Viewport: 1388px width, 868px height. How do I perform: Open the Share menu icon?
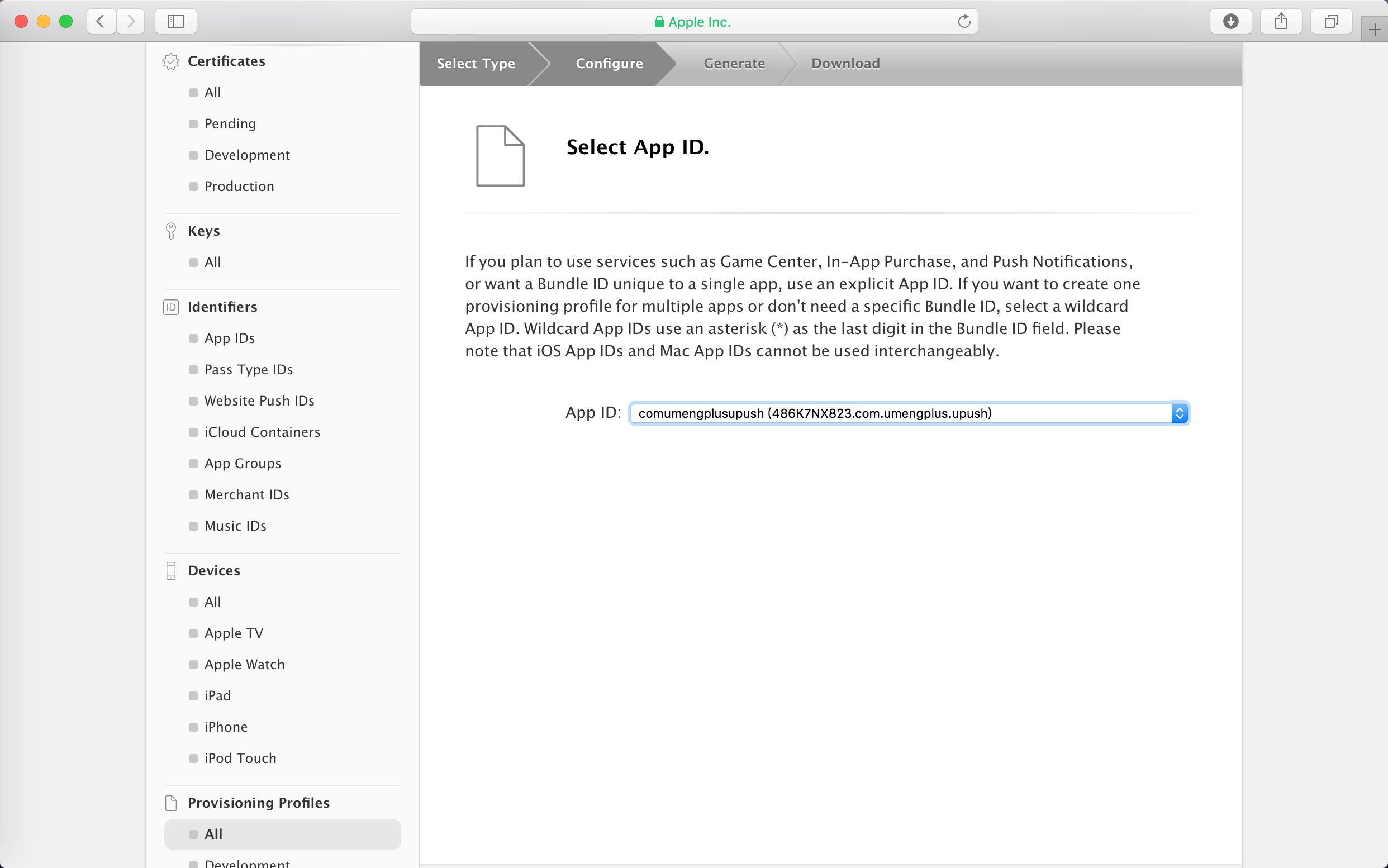(1281, 22)
